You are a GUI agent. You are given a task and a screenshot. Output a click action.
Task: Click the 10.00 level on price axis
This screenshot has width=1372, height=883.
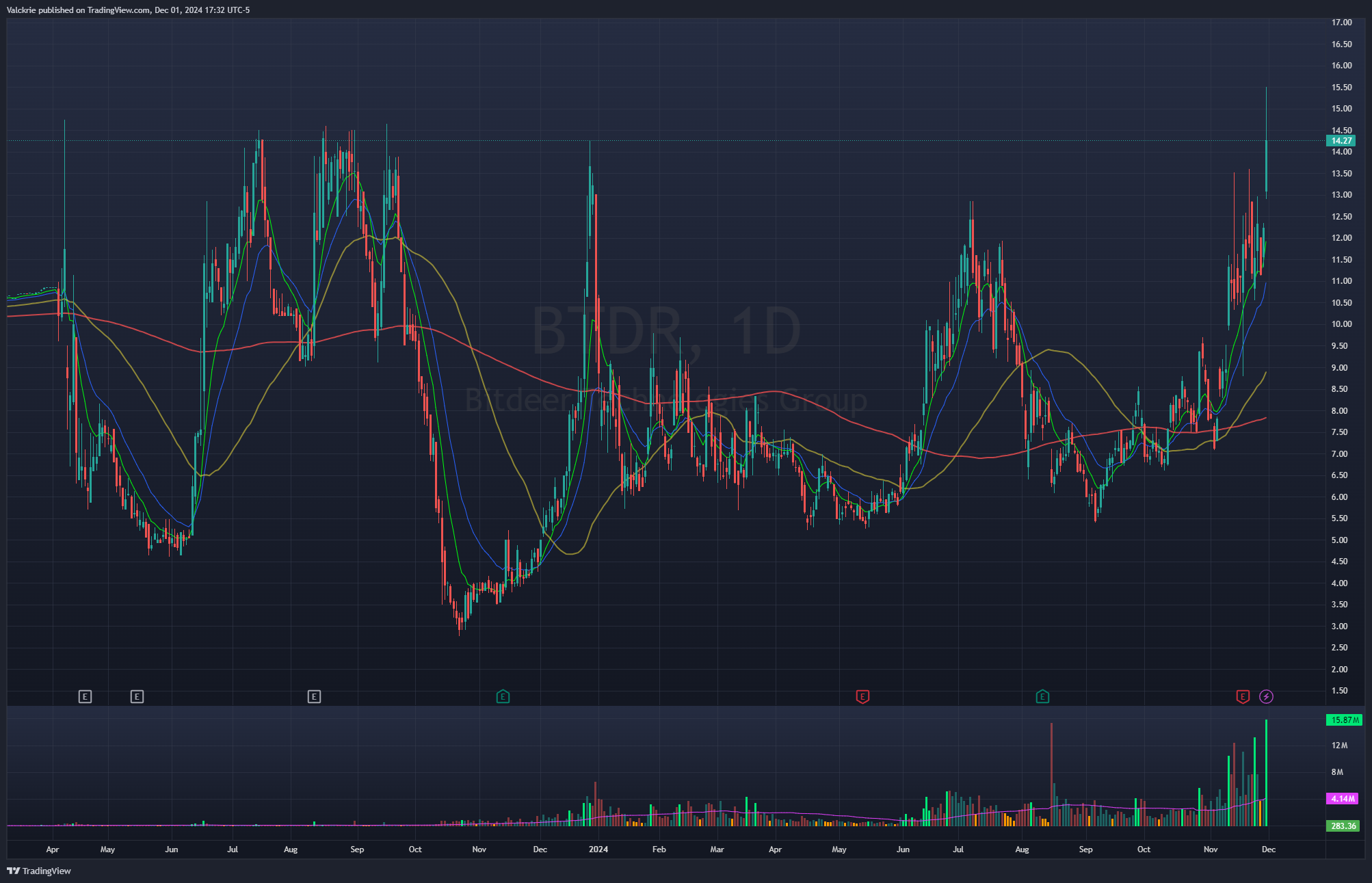click(1341, 324)
